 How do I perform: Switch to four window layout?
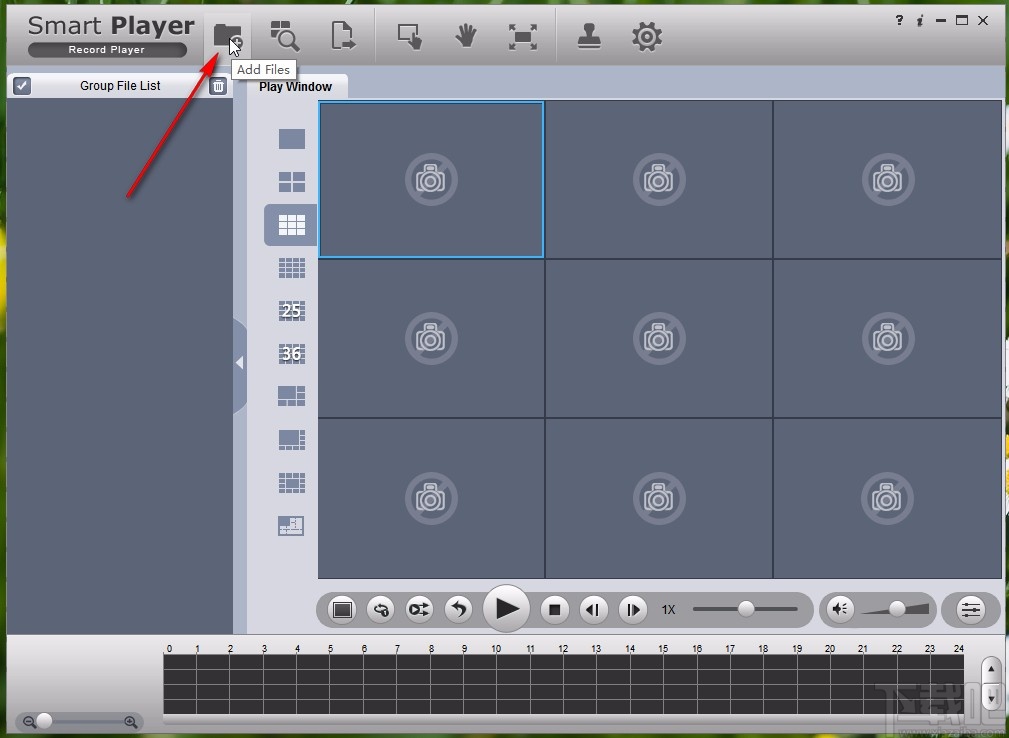click(x=292, y=182)
